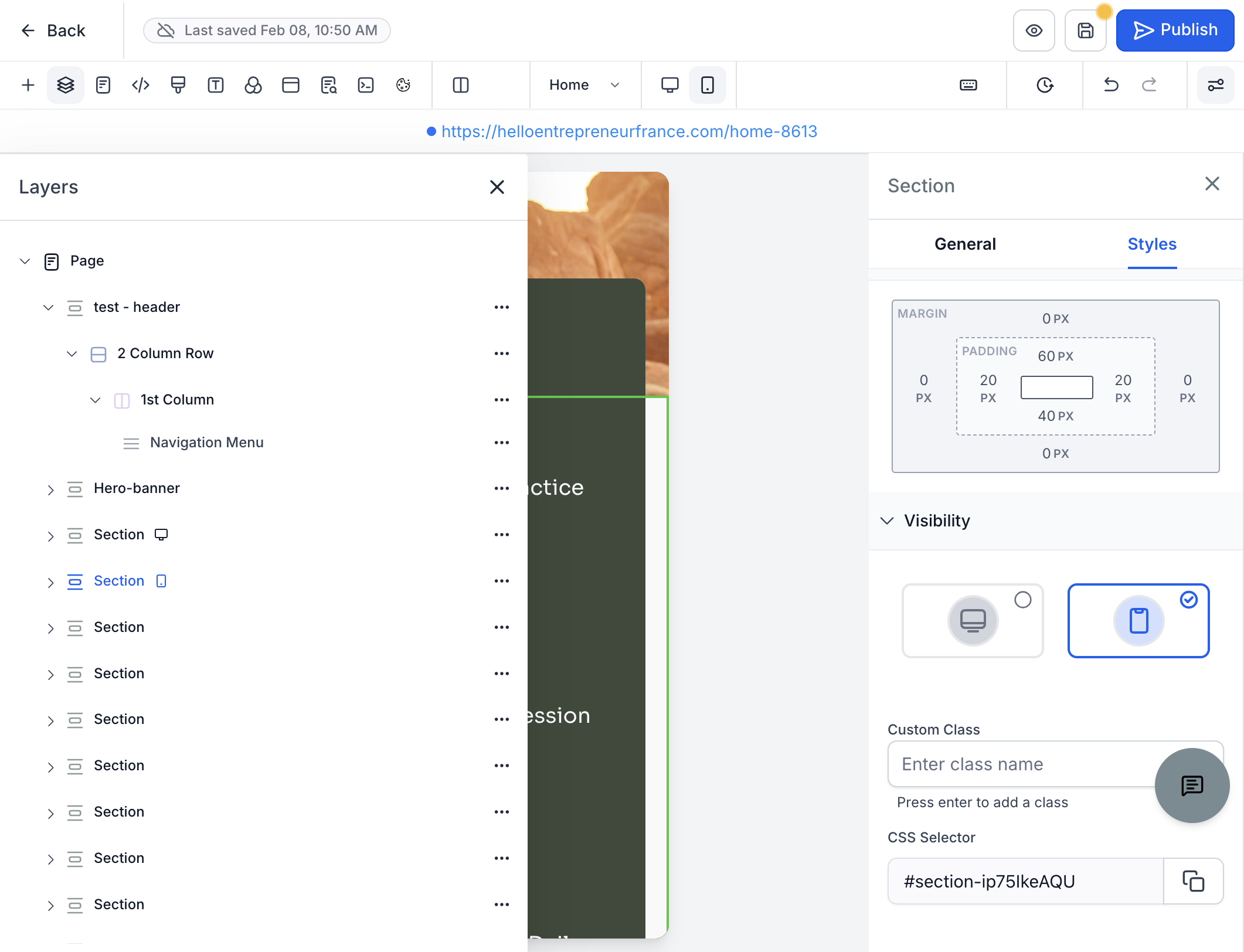Collapse the Visibility section
The image size is (1244, 952).
pyautogui.click(x=887, y=521)
